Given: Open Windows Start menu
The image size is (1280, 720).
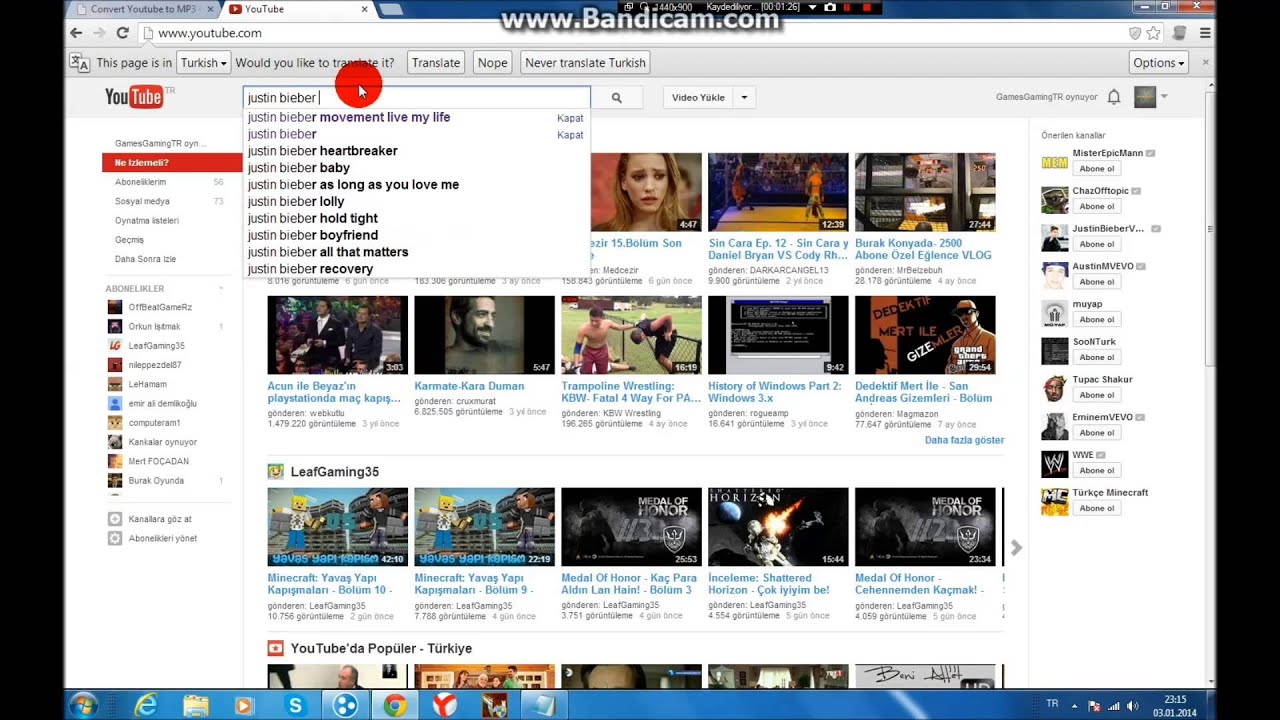Looking at the screenshot, I should (x=83, y=705).
